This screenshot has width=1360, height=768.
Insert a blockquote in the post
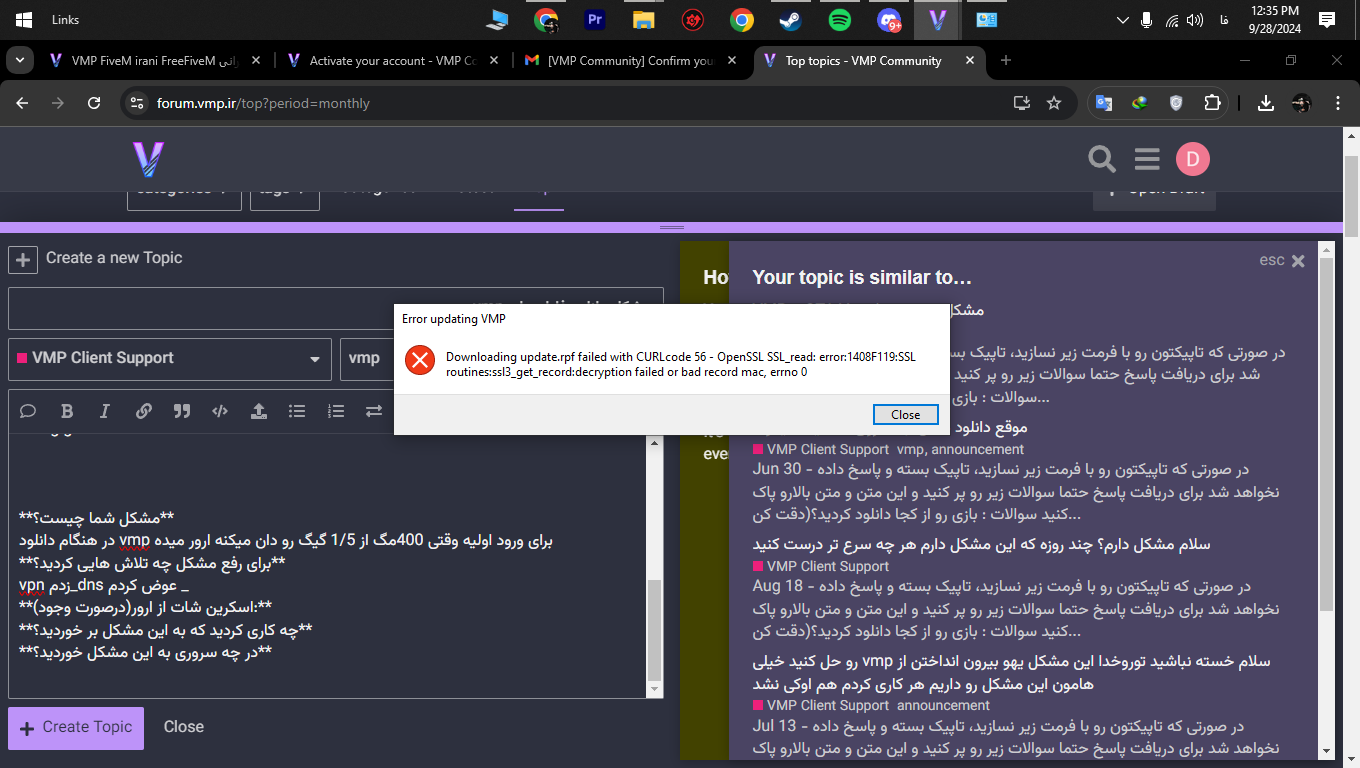[182, 411]
